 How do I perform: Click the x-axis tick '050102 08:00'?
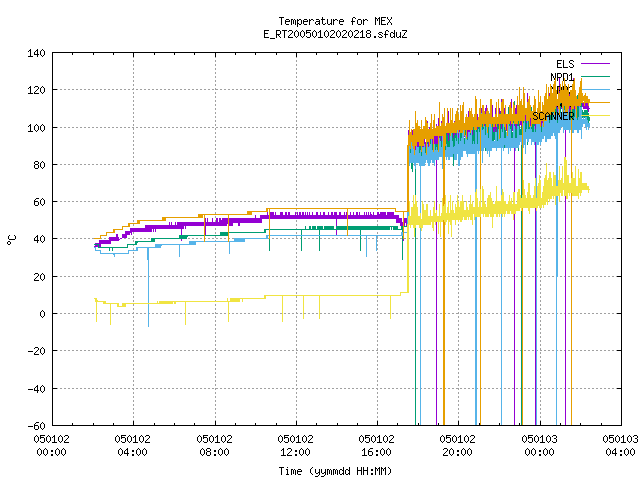(x=214, y=446)
